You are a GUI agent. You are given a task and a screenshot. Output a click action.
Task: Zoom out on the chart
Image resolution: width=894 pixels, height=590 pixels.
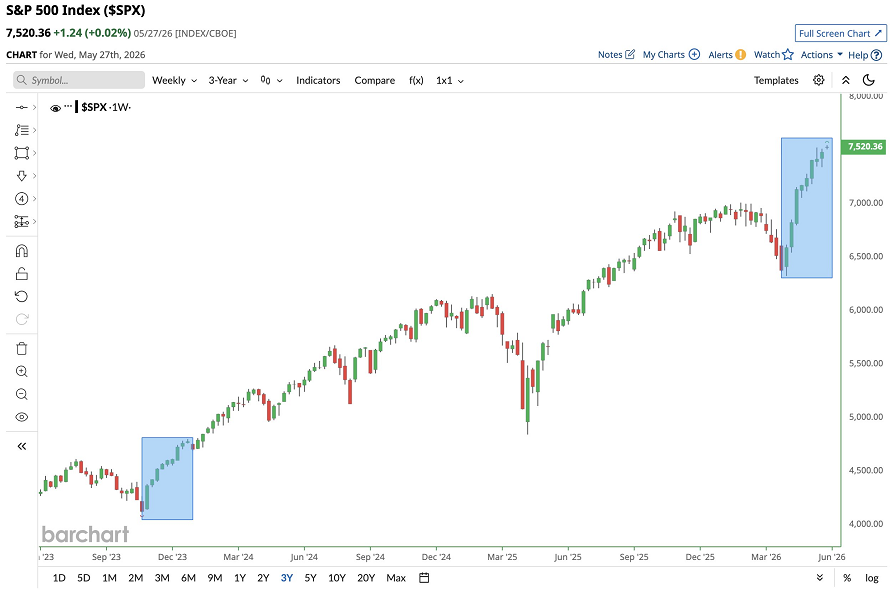pos(22,394)
